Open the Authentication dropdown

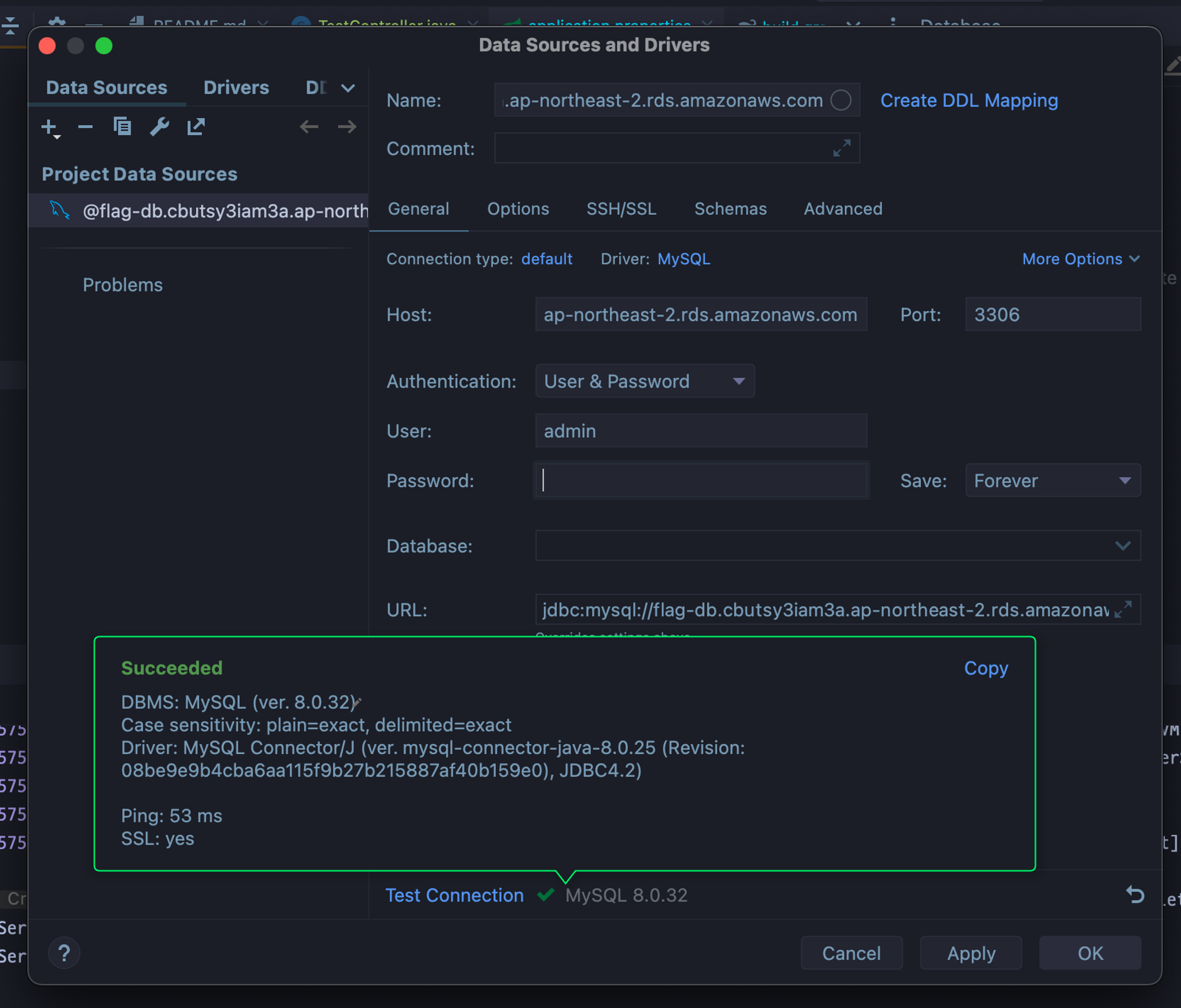(644, 381)
